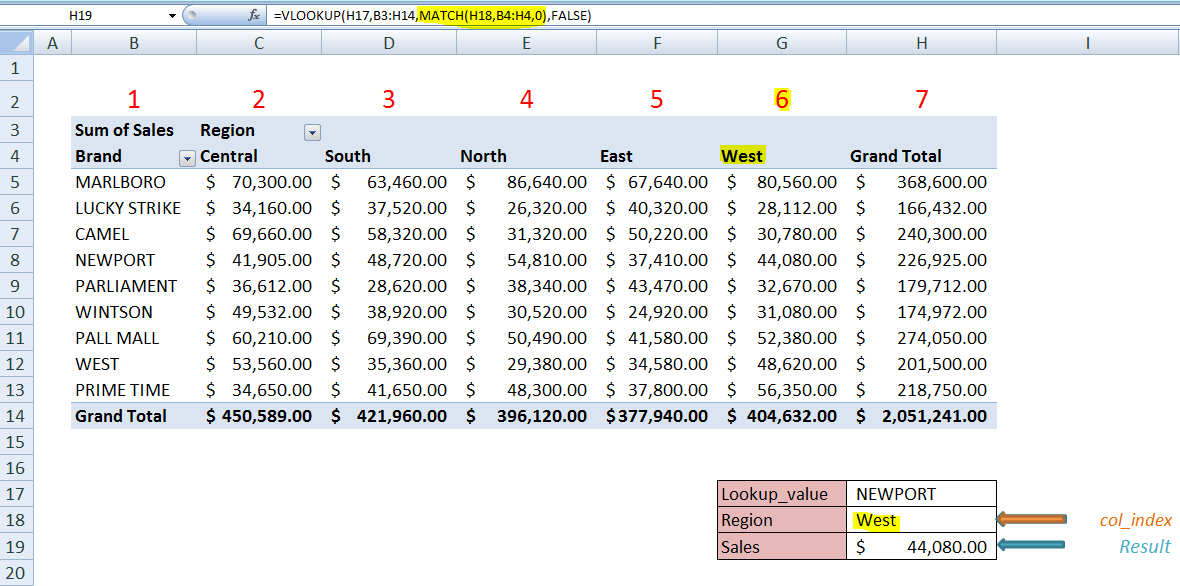Click the cell with 56,350.00
1180x586 pixels.
(782, 390)
